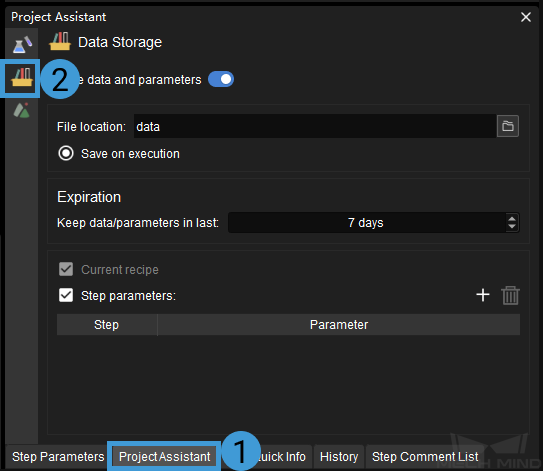Select the Save on execution radio button
Viewport: 543px width, 471px height.
coord(66,153)
